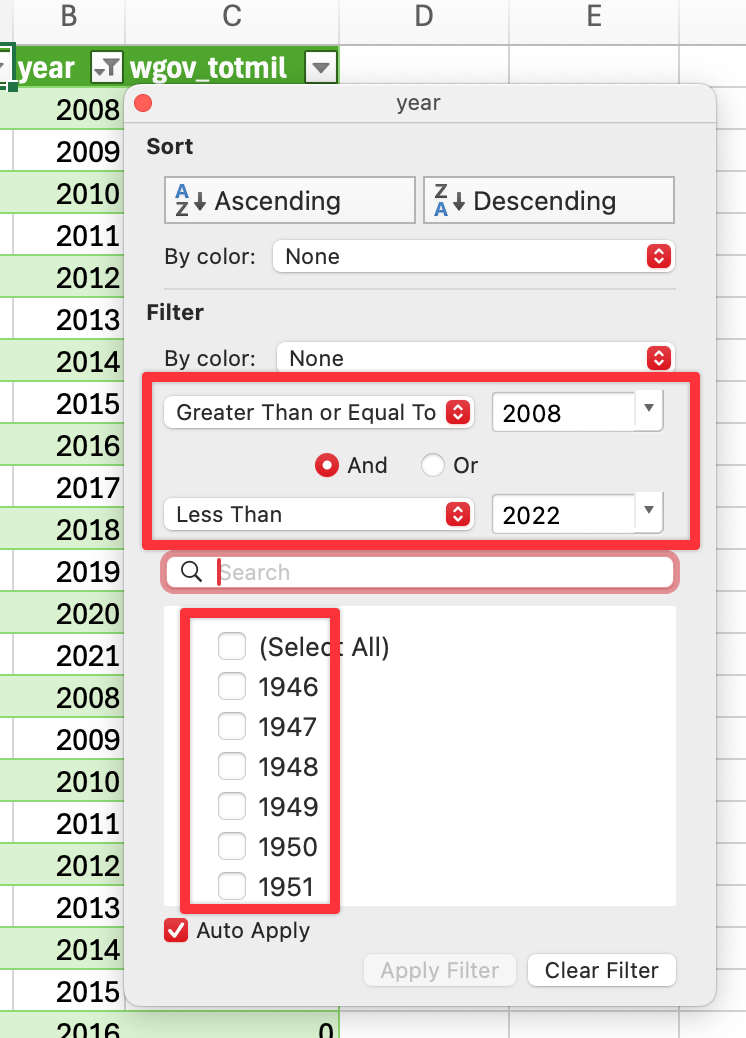746x1038 pixels.
Task: Check the (Select All) checkbox
Action: [232, 646]
